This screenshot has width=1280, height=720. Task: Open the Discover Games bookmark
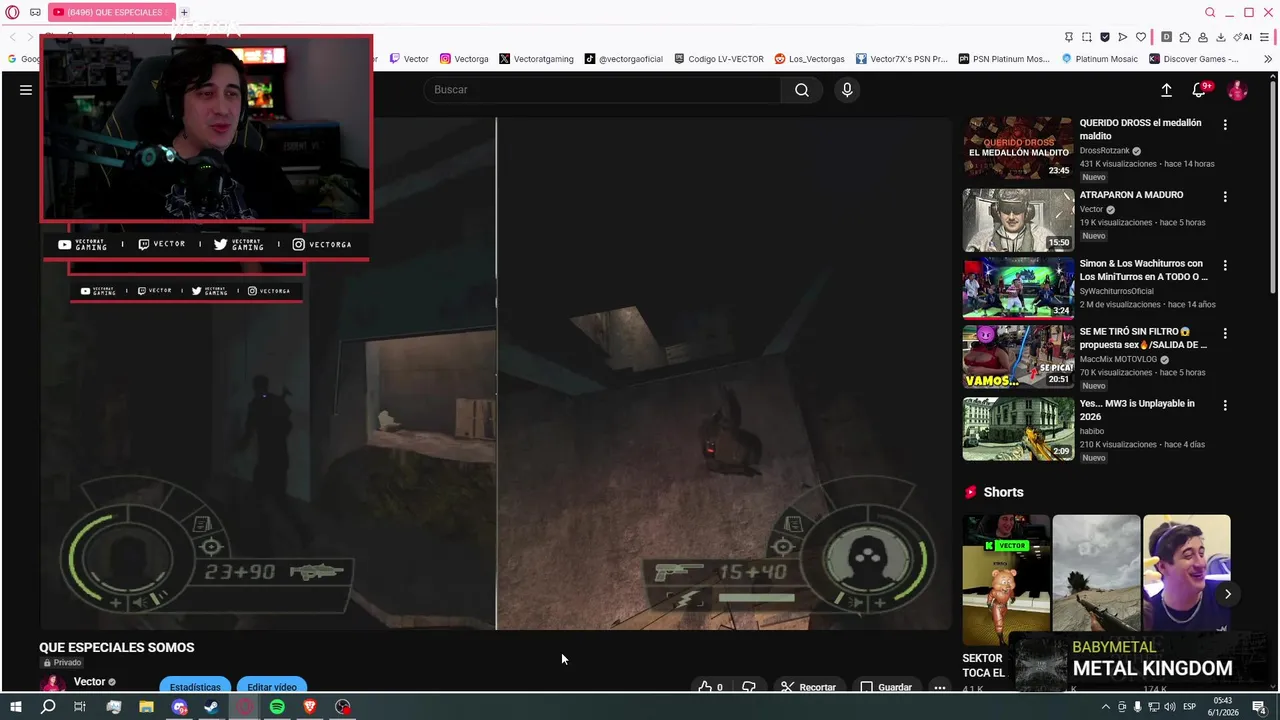1193,59
